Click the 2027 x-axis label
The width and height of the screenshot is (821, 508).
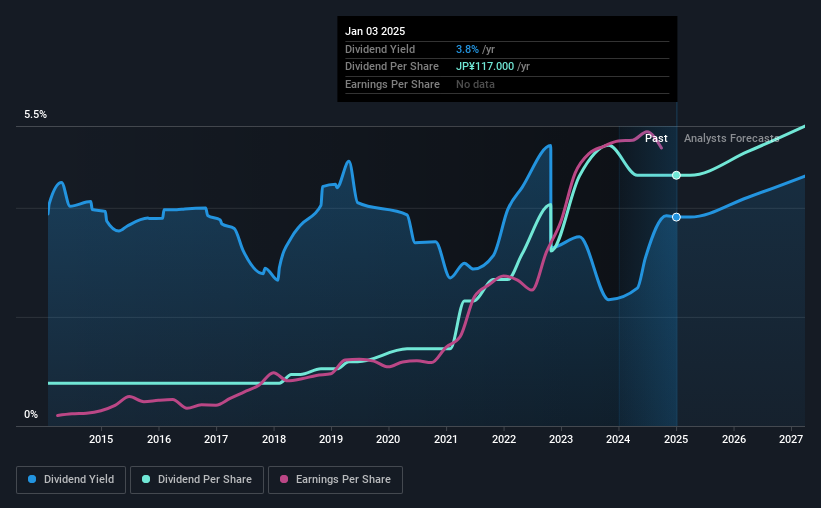coord(791,439)
